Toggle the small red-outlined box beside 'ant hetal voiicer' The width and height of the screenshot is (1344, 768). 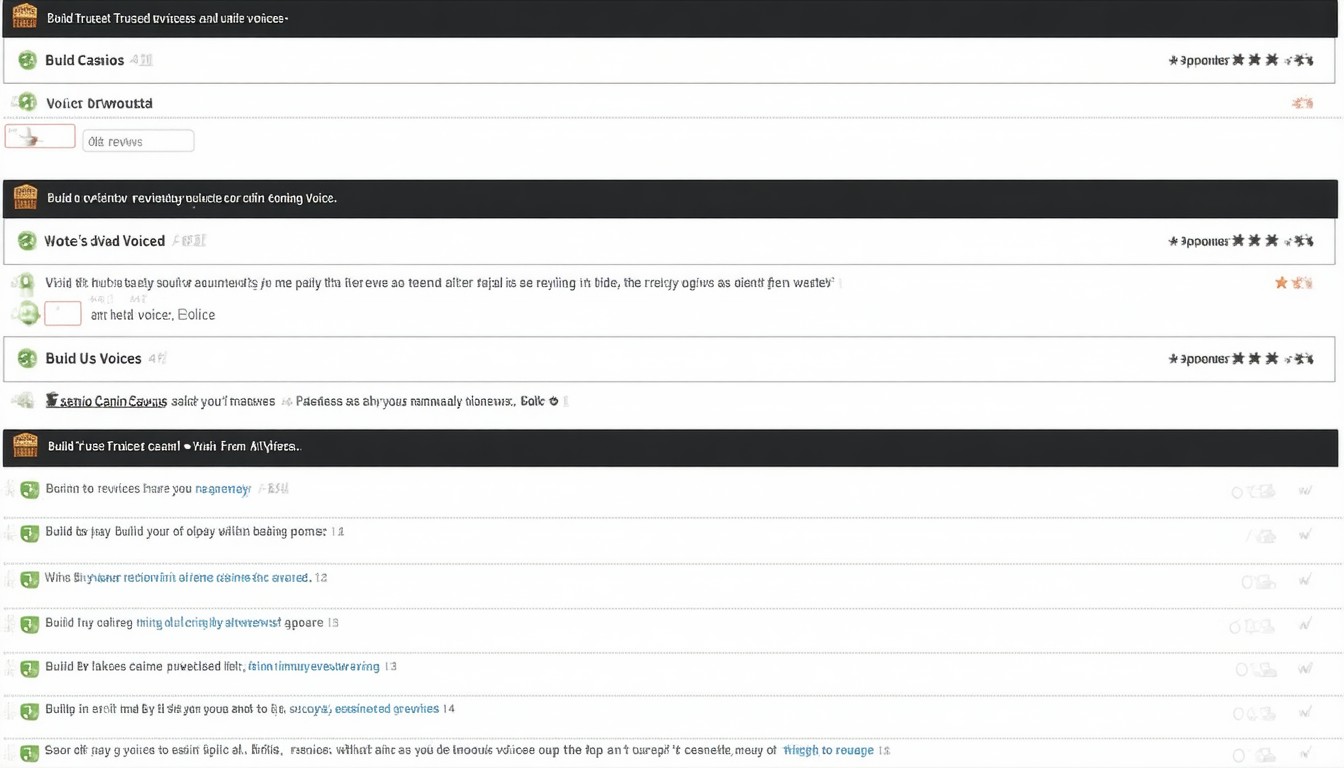click(62, 314)
